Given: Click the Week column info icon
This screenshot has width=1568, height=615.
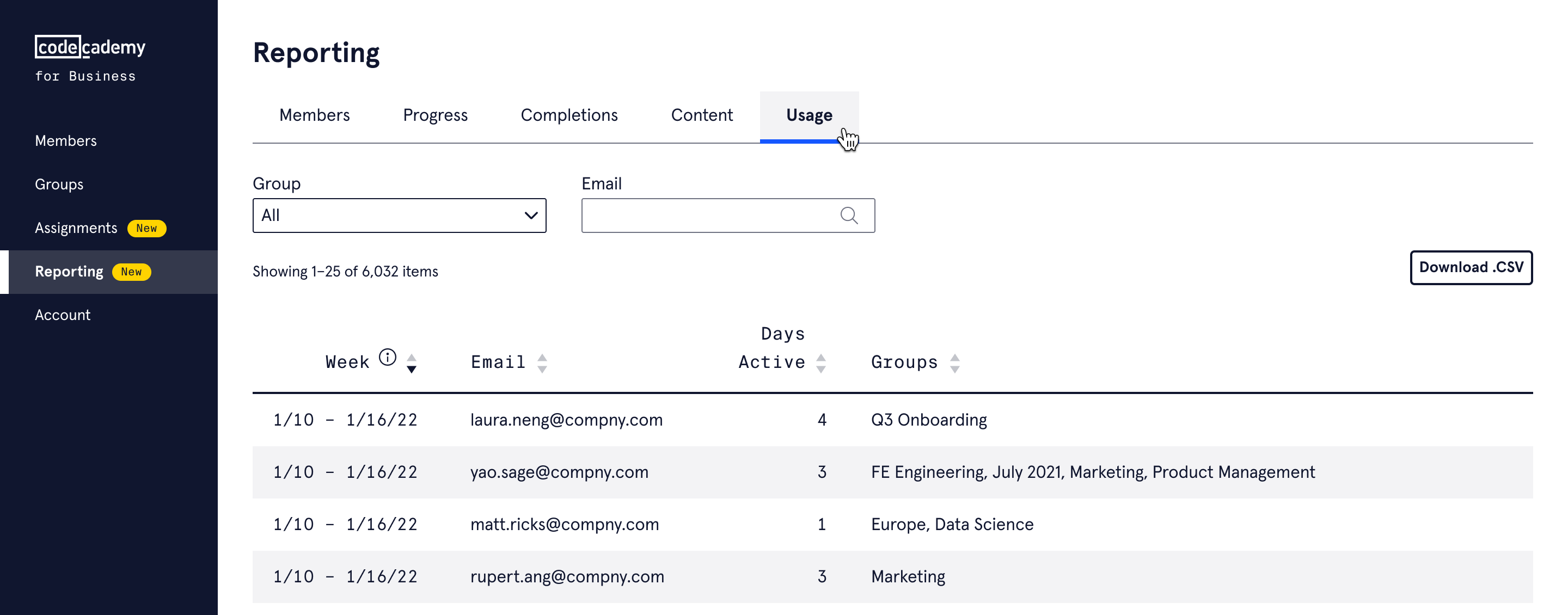Looking at the screenshot, I should point(387,357).
